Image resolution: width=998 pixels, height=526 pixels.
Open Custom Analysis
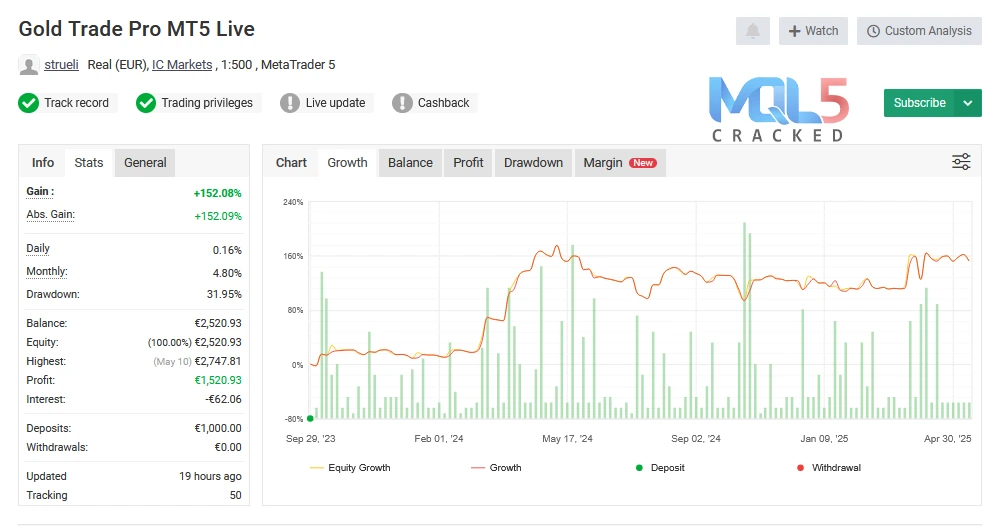click(x=919, y=31)
